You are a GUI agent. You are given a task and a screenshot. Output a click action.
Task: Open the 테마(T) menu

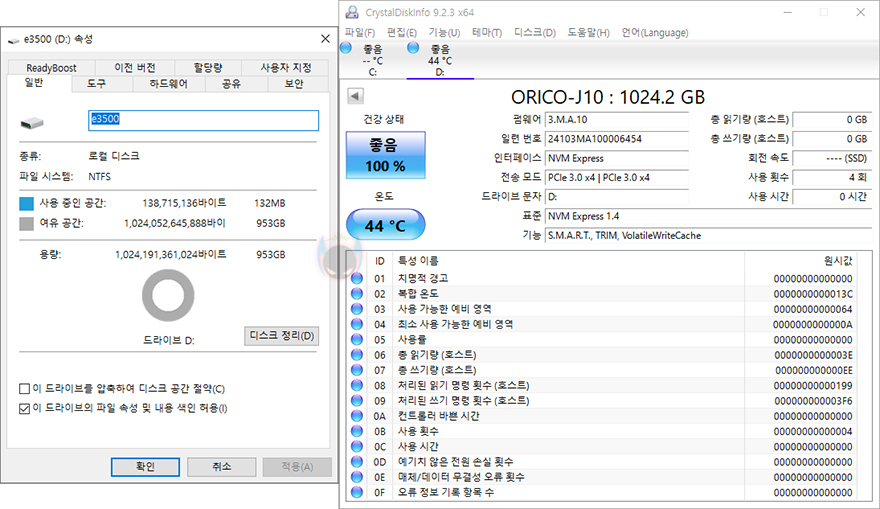(487, 33)
